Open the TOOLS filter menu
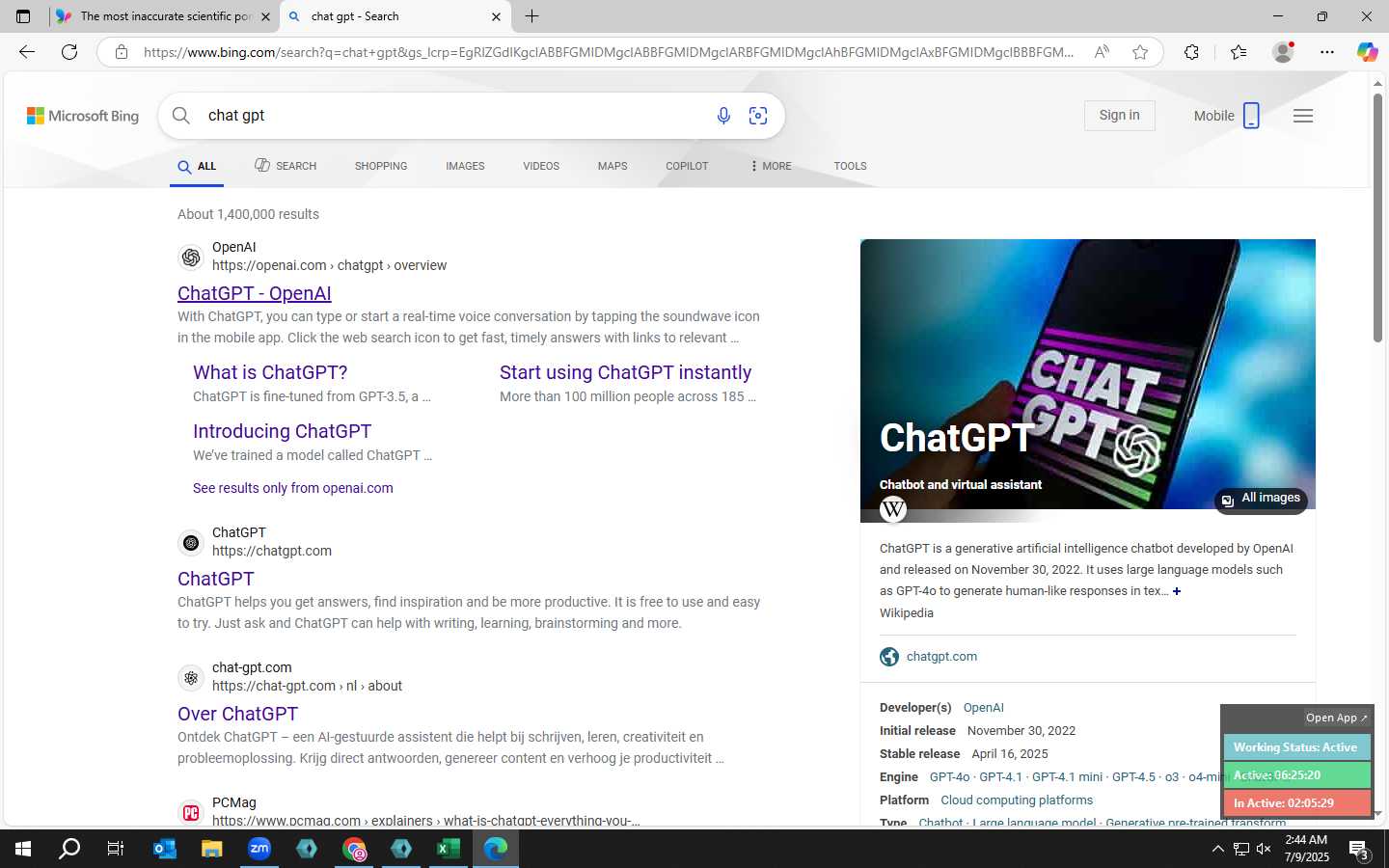Viewport: 1389px width, 868px height. pos(850,166)
